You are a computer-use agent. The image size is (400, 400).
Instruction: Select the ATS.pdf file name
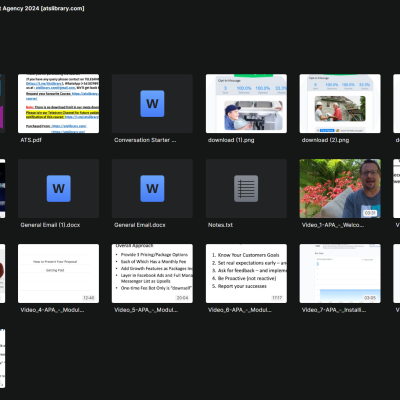[31, 140]
